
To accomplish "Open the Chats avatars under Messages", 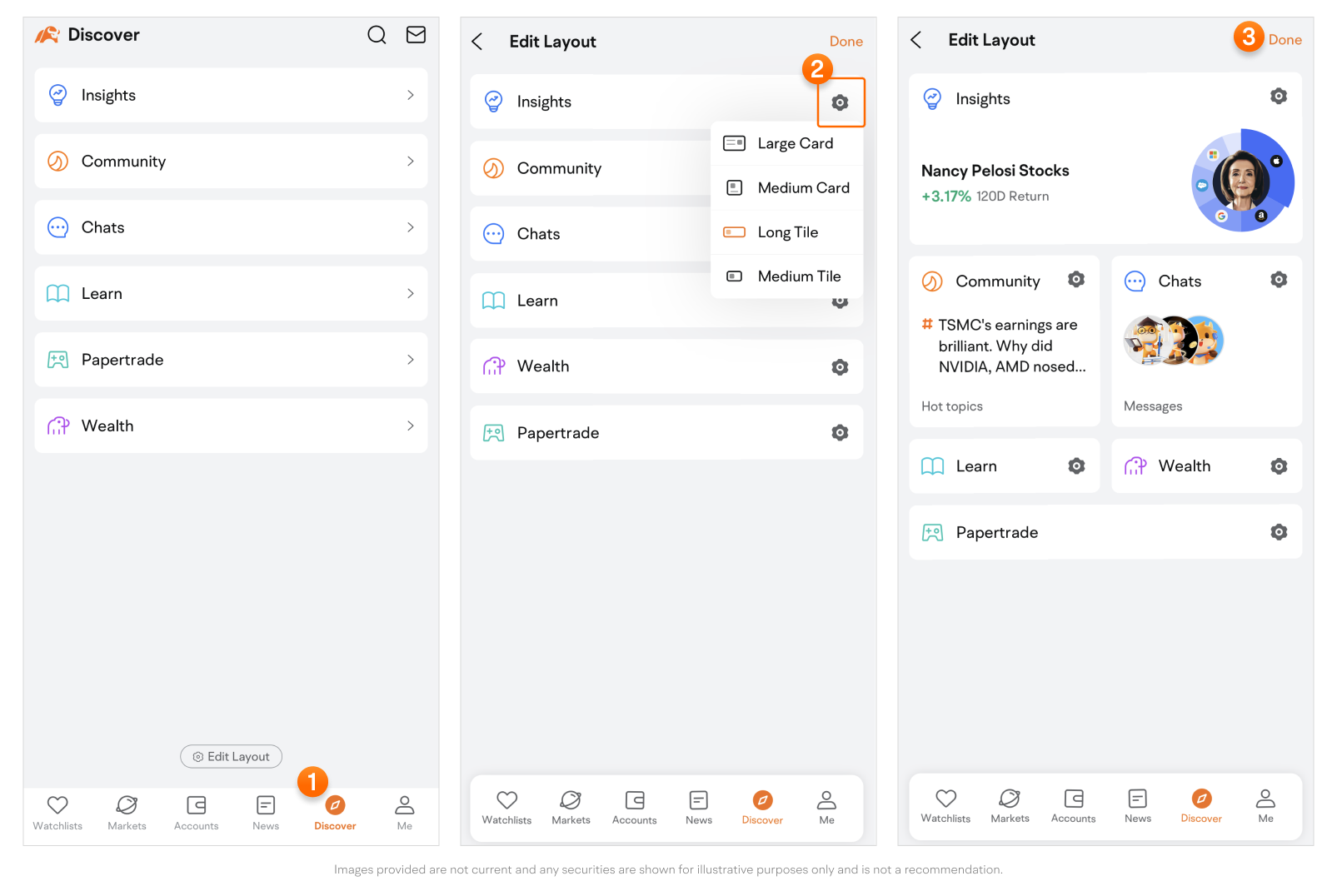I will pyautogui.click(x=1173, y=341).
